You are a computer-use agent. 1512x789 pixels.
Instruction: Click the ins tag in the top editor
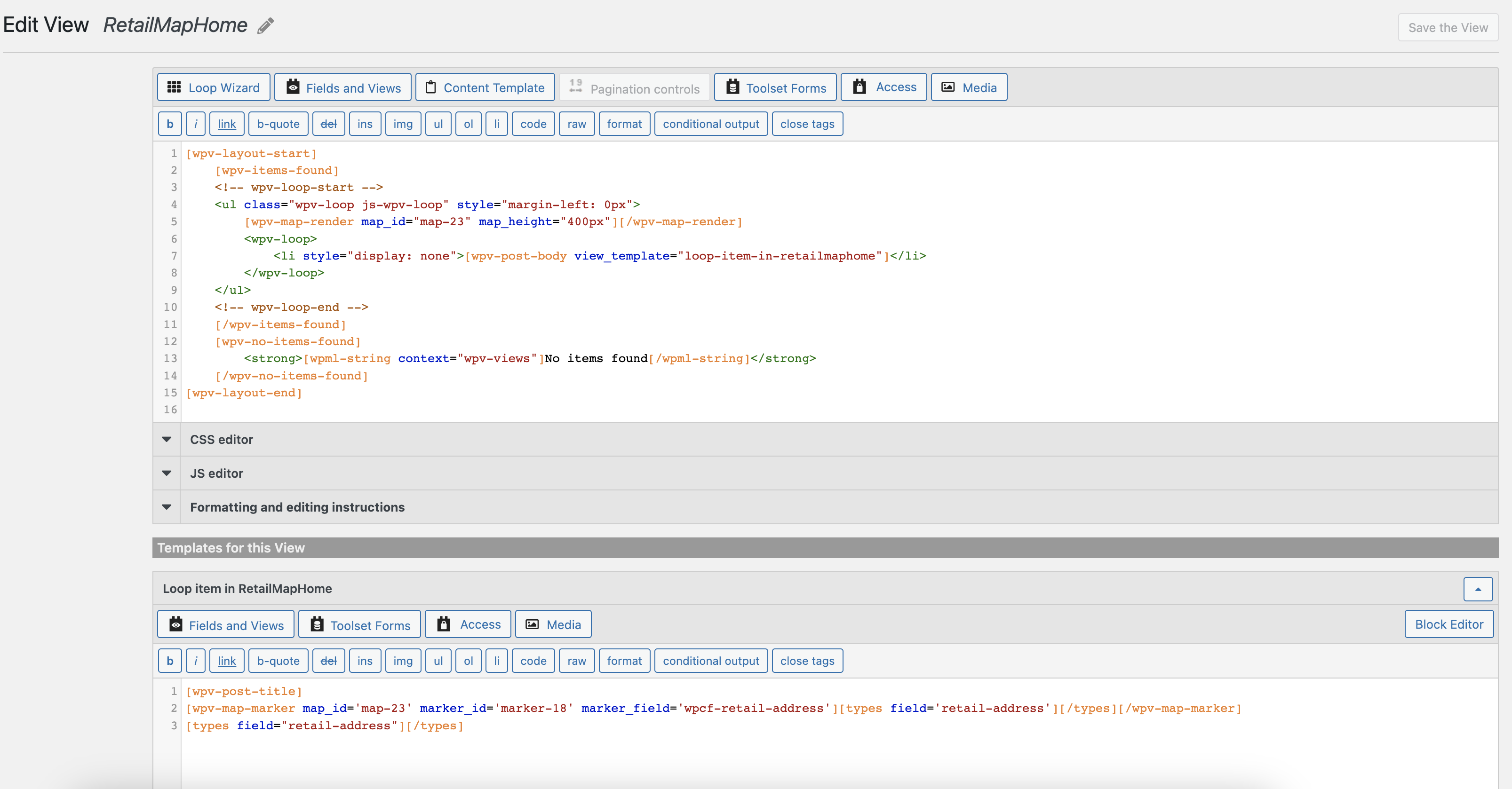pos(365,124)
